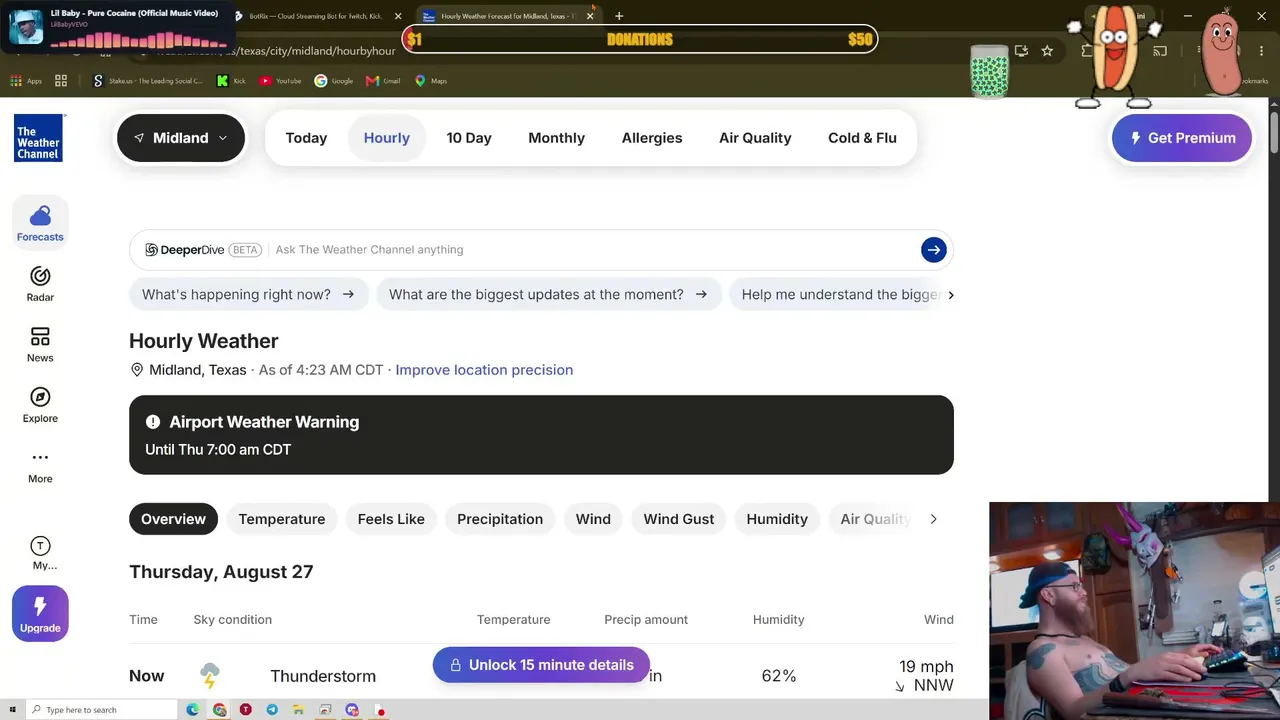Launch Microsoft Edge from the taskbar

click(x=192, y=710)
